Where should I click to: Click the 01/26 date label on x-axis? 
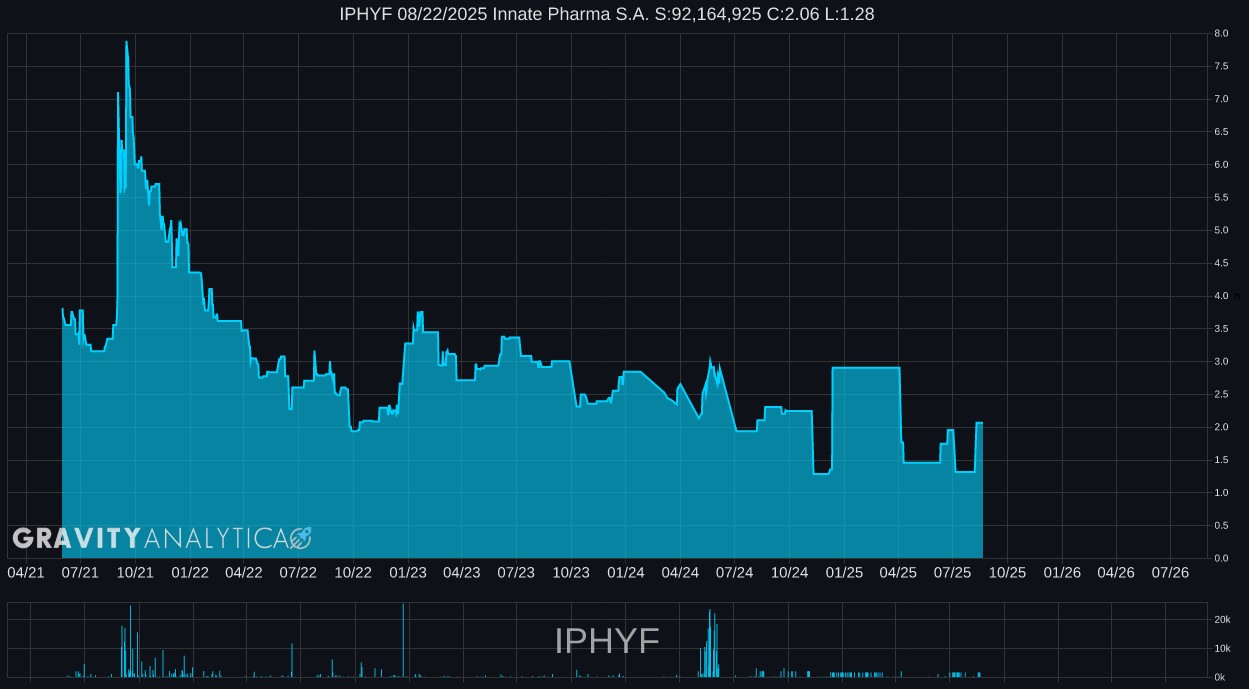(1062, 572)
